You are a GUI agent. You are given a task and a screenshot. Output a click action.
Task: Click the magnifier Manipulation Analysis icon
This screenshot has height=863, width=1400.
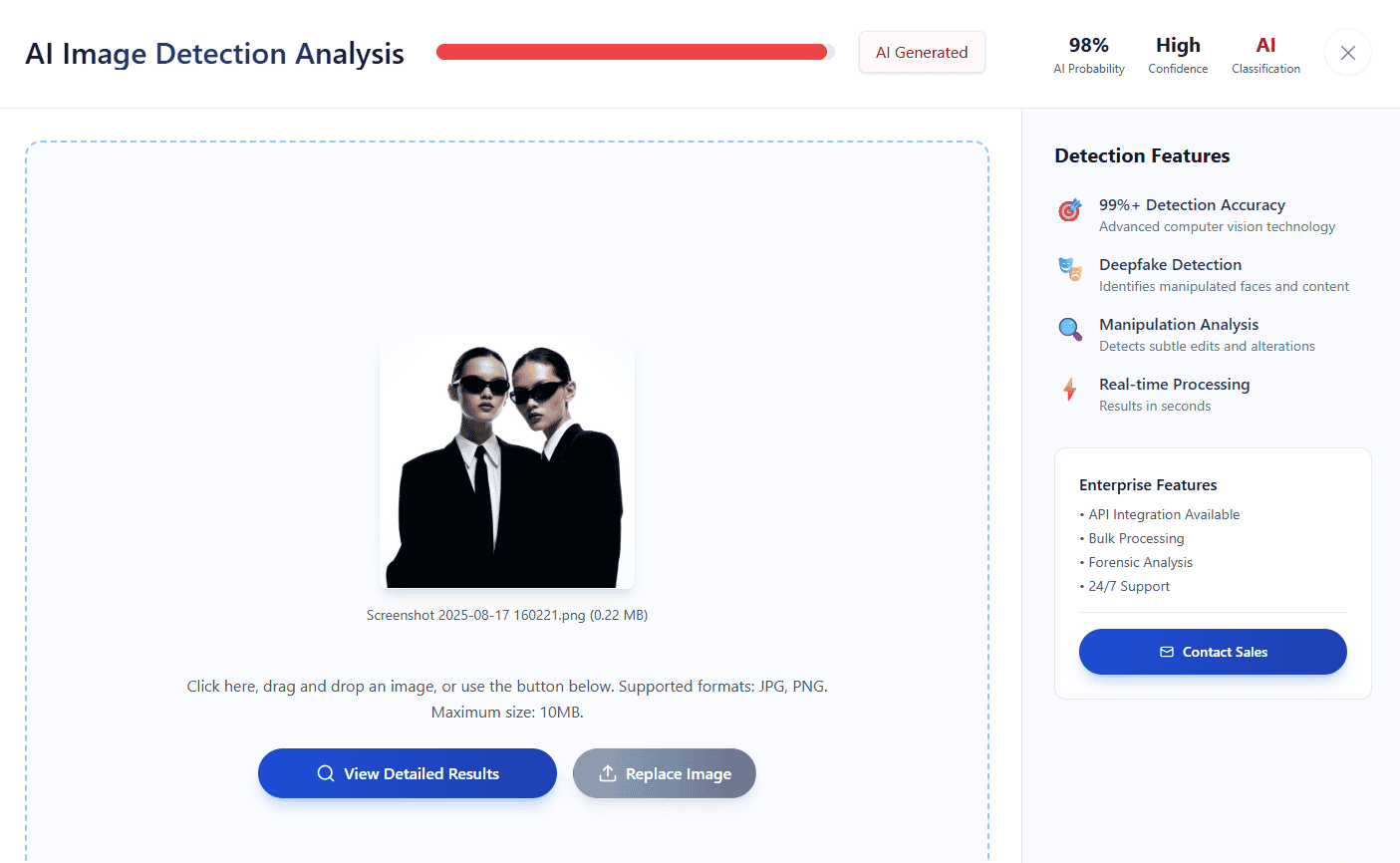[1070, 329]
